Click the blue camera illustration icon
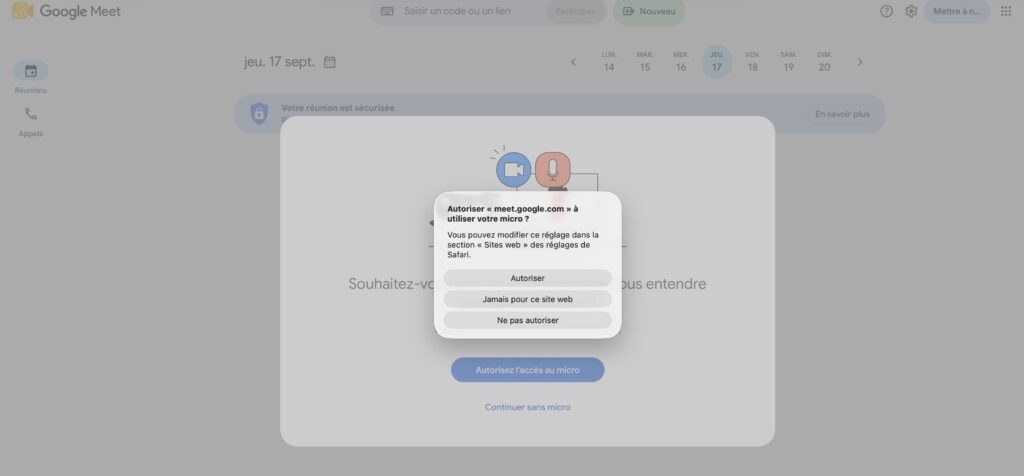Image resolution: width=1024 pixels, height=476 pixels. (x=513, y=170)
